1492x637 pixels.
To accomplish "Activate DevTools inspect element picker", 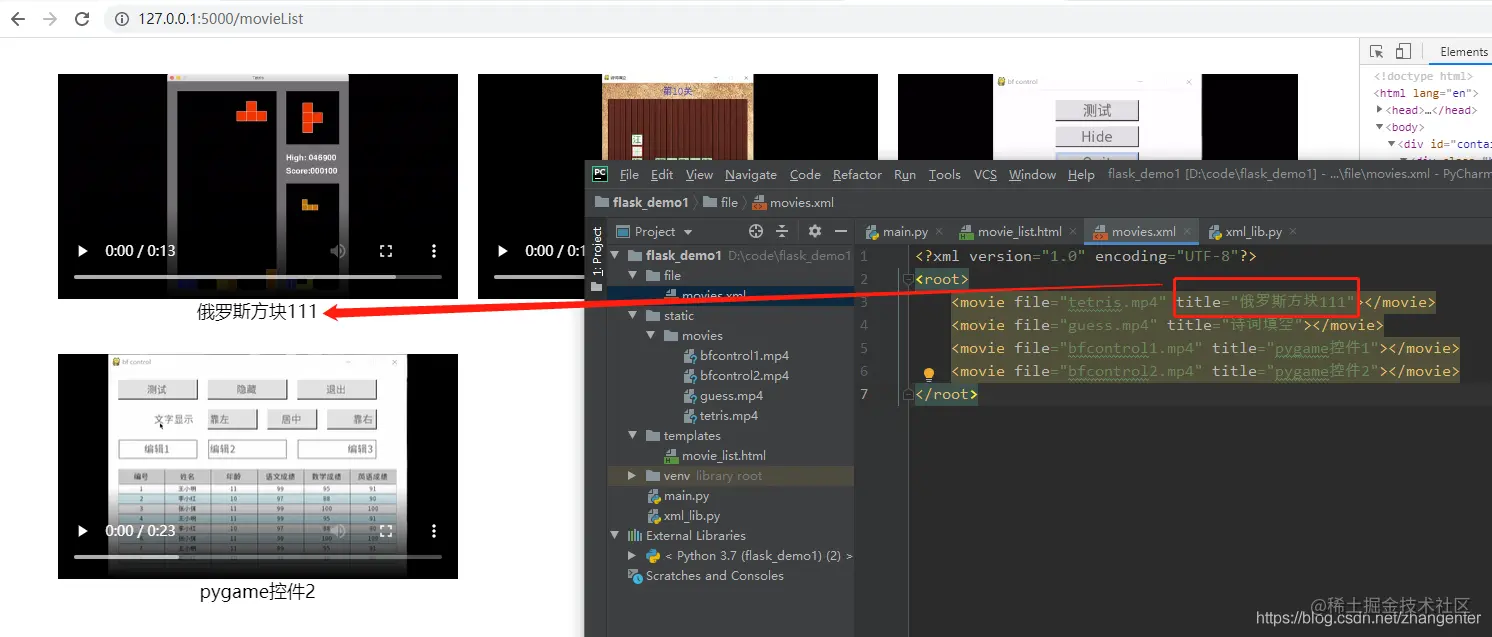I will pos(1376,52).
